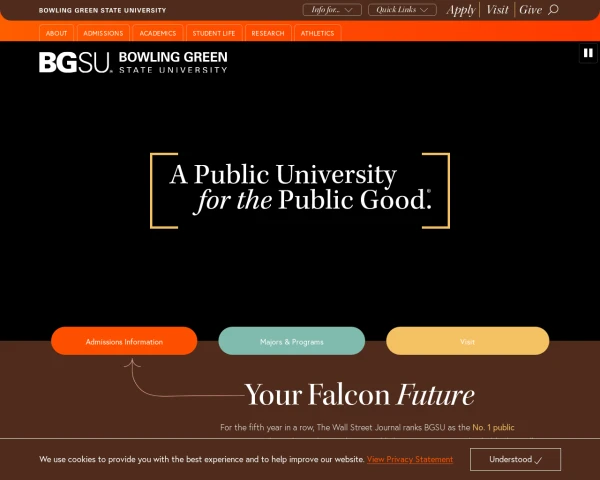The height and width of the screenshot is (480, 600).
Task: Expand the Quick Links dropdown
Action: coord(402,10)
